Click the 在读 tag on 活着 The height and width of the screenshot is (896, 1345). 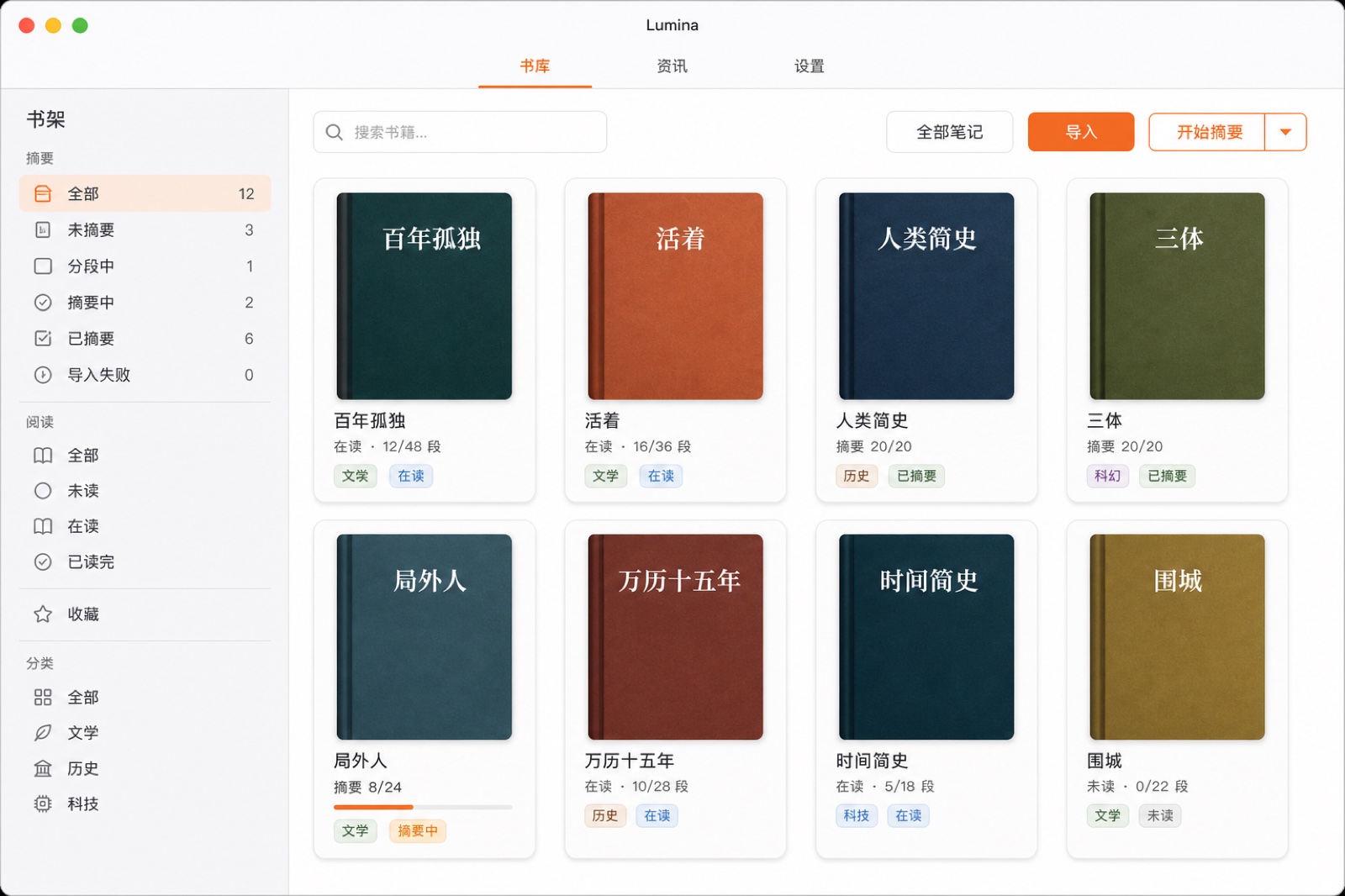[x=662, y=477]
